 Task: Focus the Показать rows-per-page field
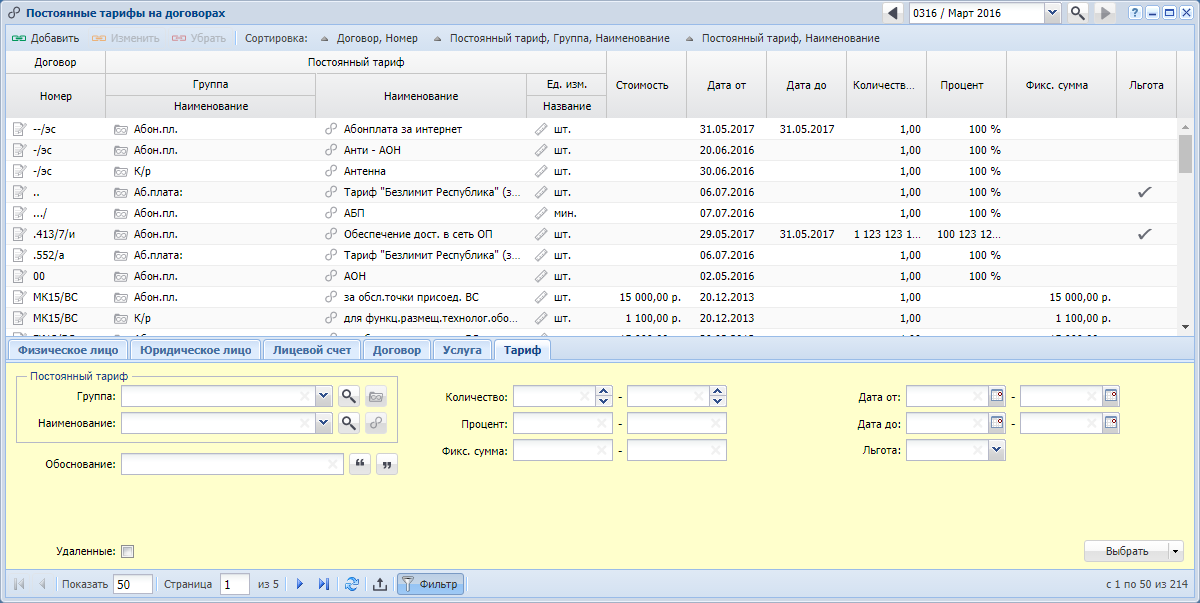[133, 584]
